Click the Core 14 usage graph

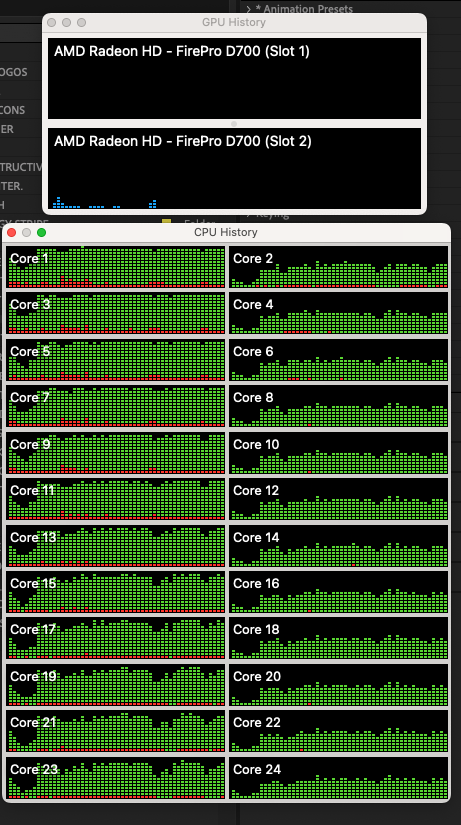click(338, 546)
